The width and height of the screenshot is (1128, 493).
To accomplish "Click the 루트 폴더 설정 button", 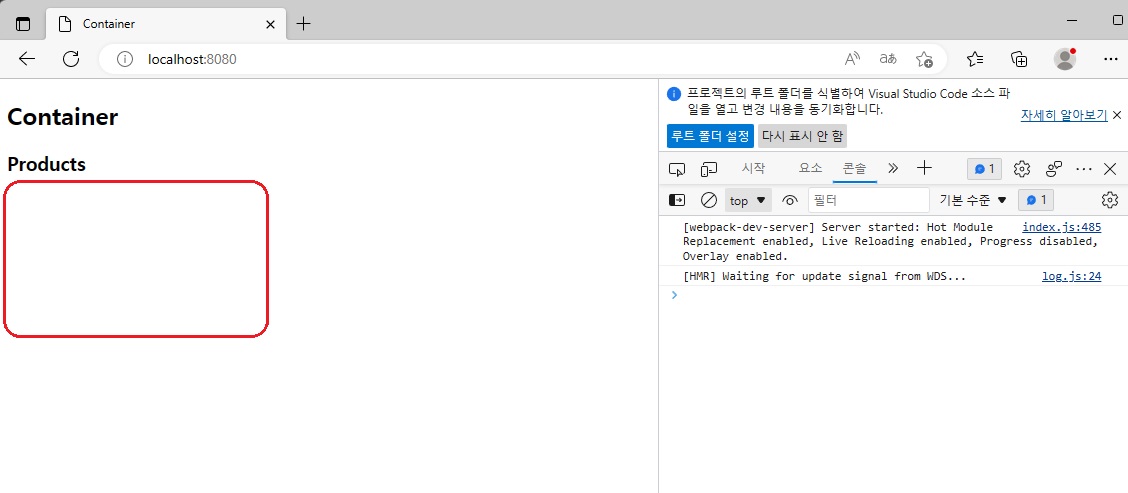I will tap(710, 135).
